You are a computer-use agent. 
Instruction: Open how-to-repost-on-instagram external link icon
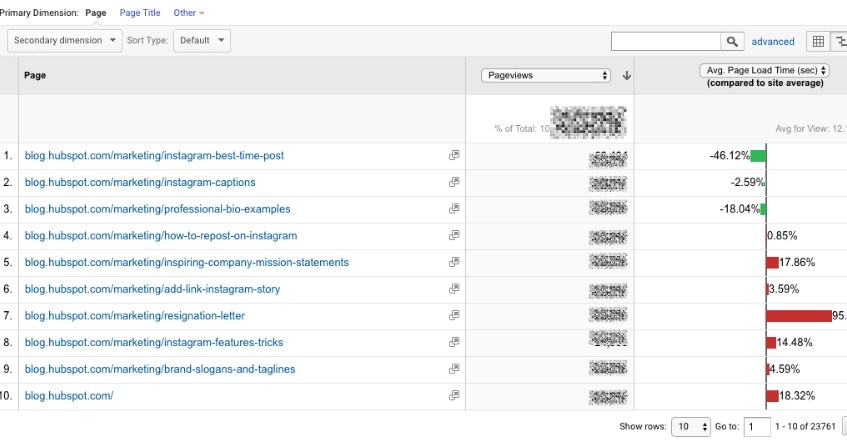(454, 236)
